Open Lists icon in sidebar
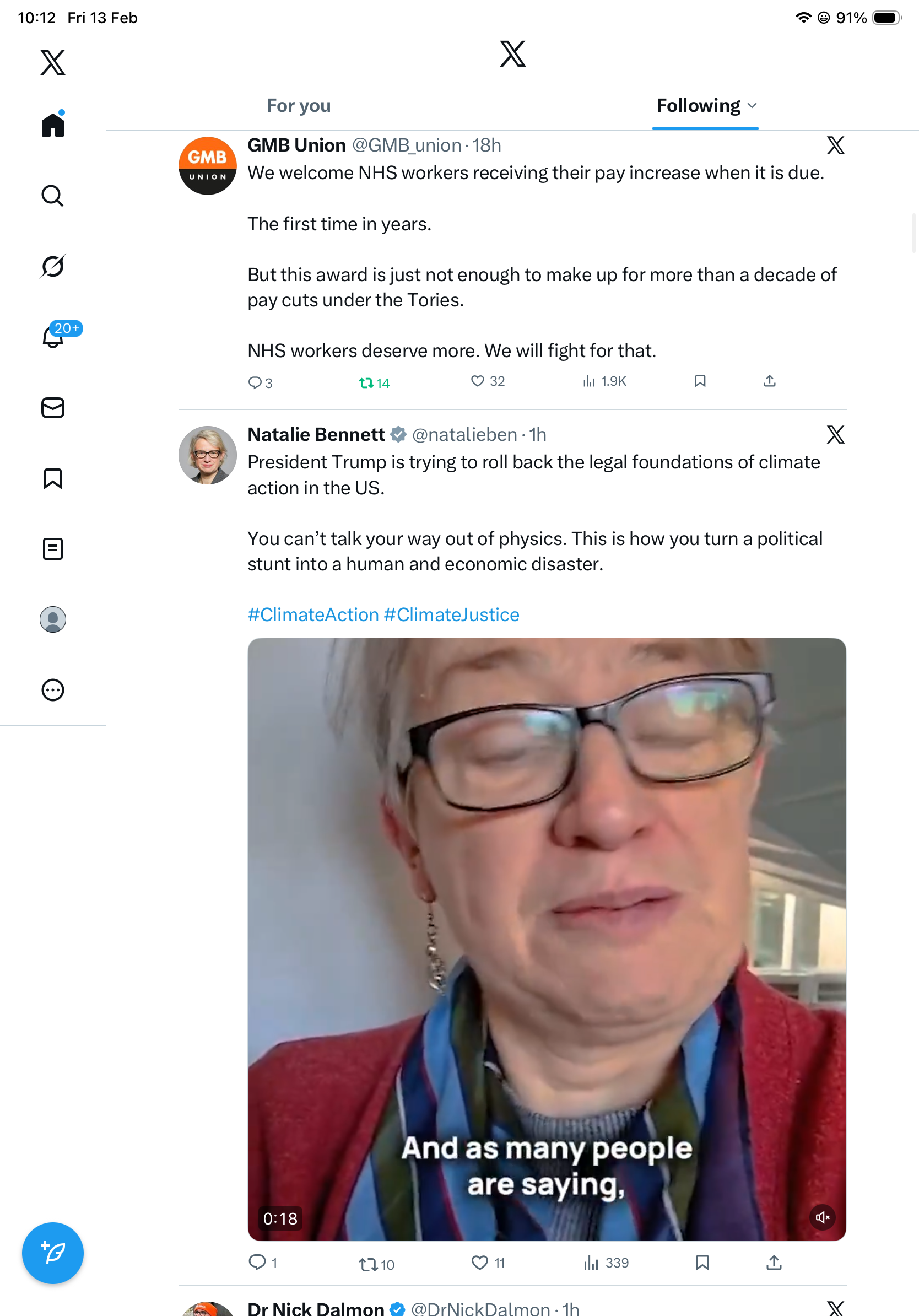The height and width of the screenshot is (1316, 919). [53, 549]
